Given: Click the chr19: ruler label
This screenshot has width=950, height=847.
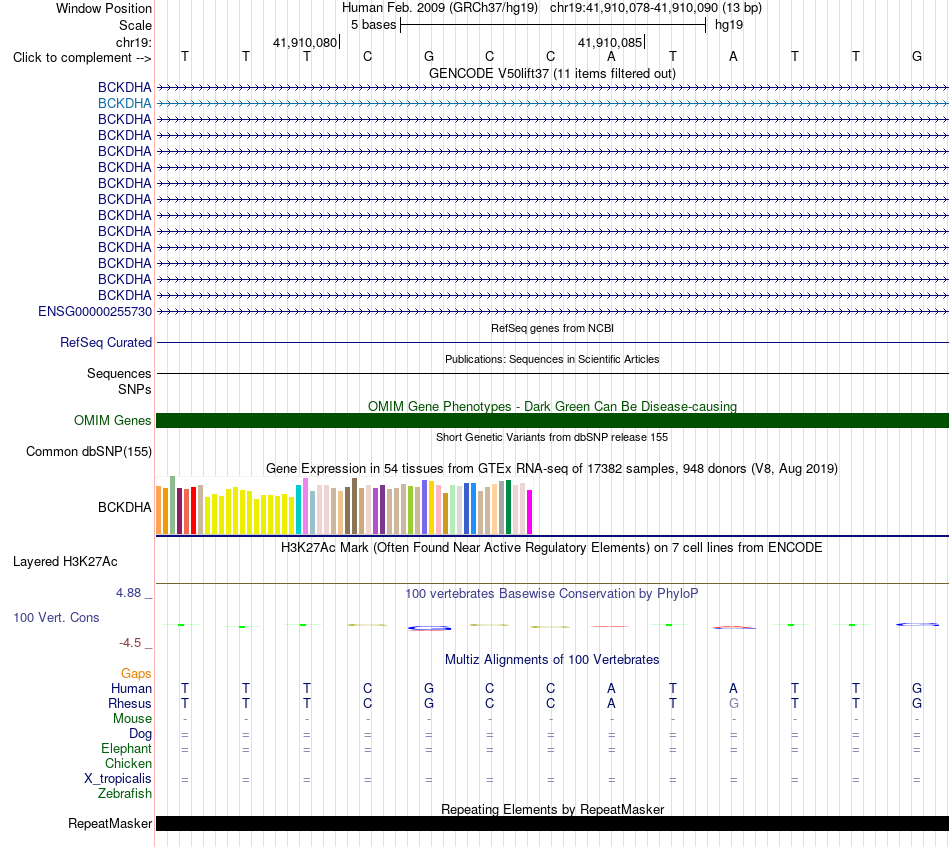Looking at the screenshot, I should coord(133,42).
